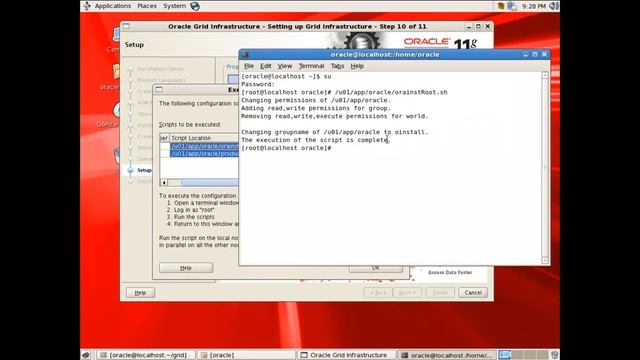Maximize the Oracle Grid Infrastructure window

pyautogui.click(x=478, y=26)
